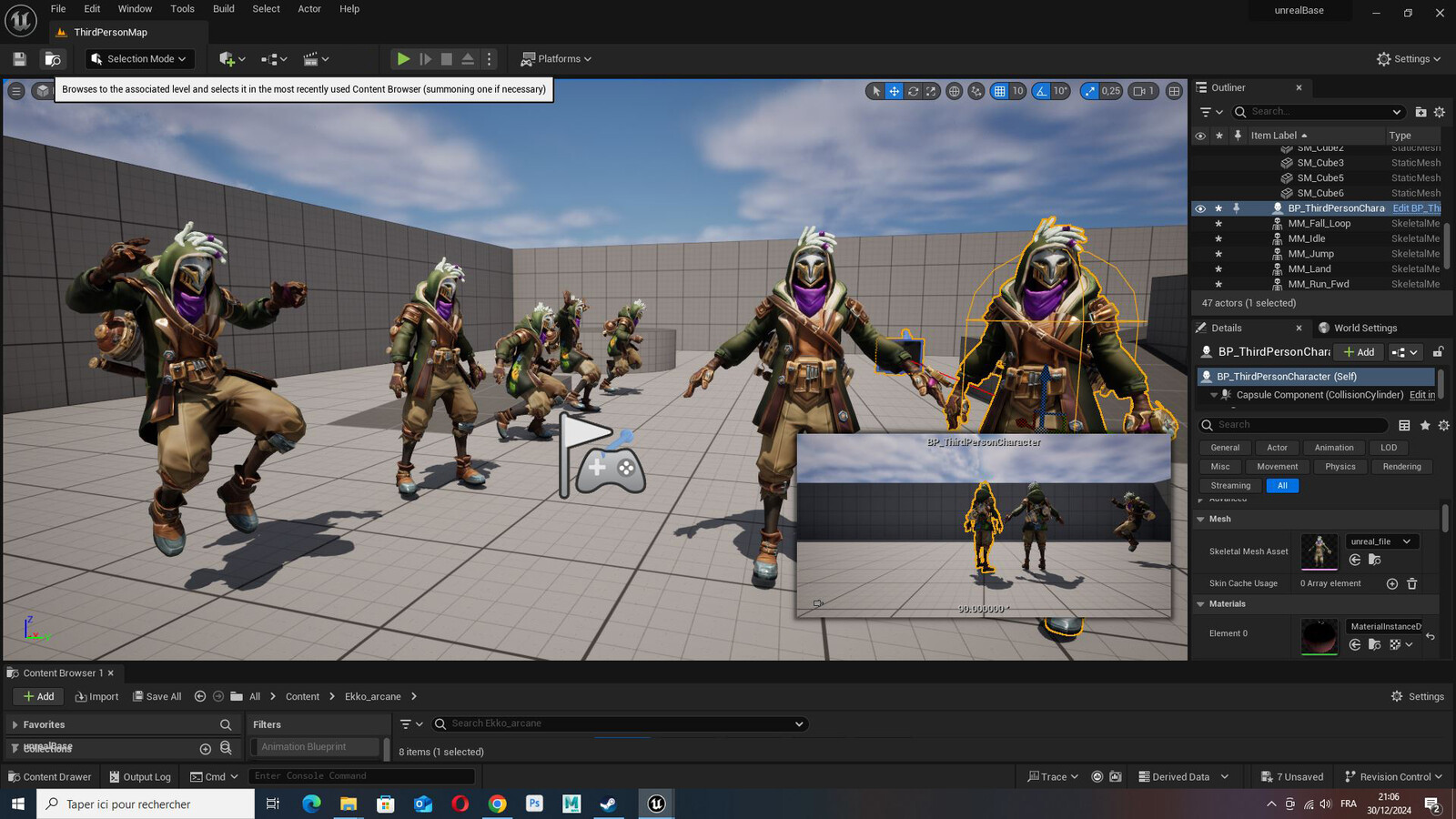Screen dimensions: 1456x819
Task: Open the cinematics clapperboard dropdown
Action: (316, 59)
